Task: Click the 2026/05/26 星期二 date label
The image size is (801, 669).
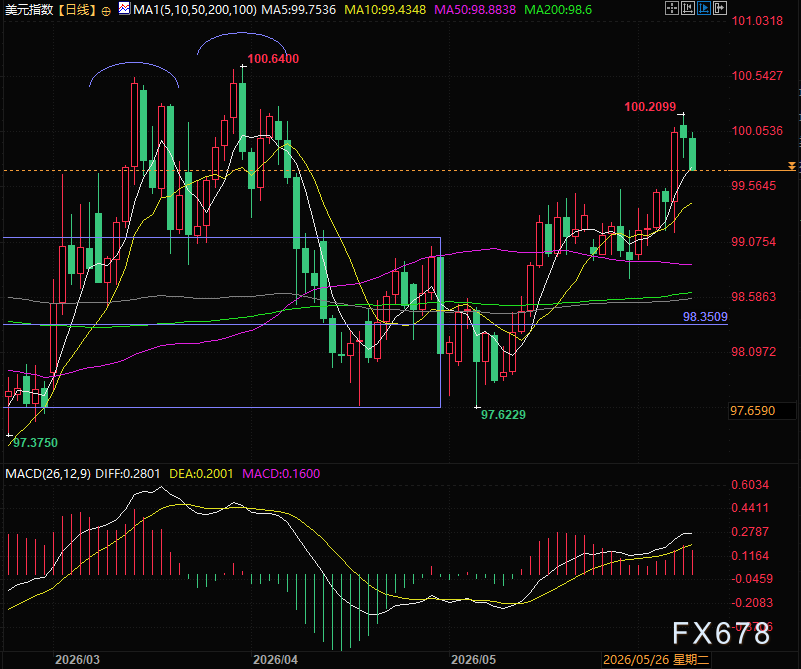Action: 656,660
